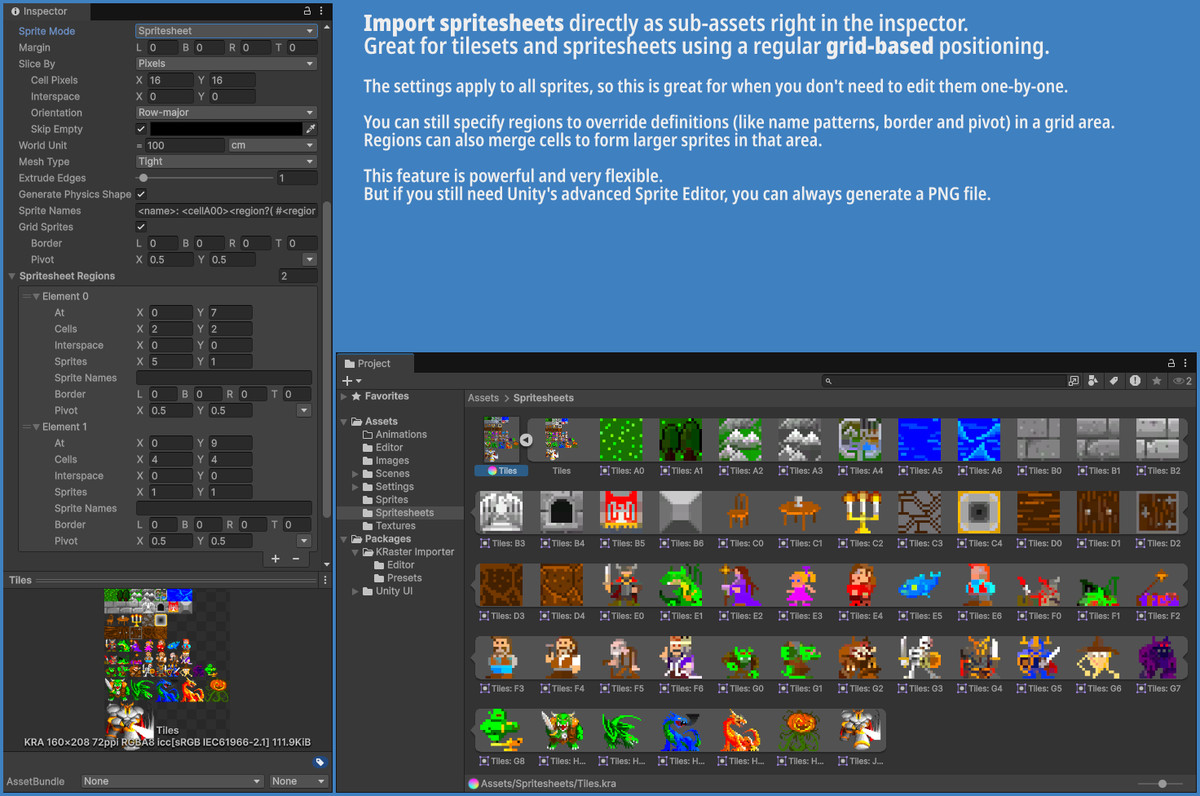Viewport: 1200px width, 796px height.
Task: Open the Sprite Mode dropdown
Action: tap(226, 31)
